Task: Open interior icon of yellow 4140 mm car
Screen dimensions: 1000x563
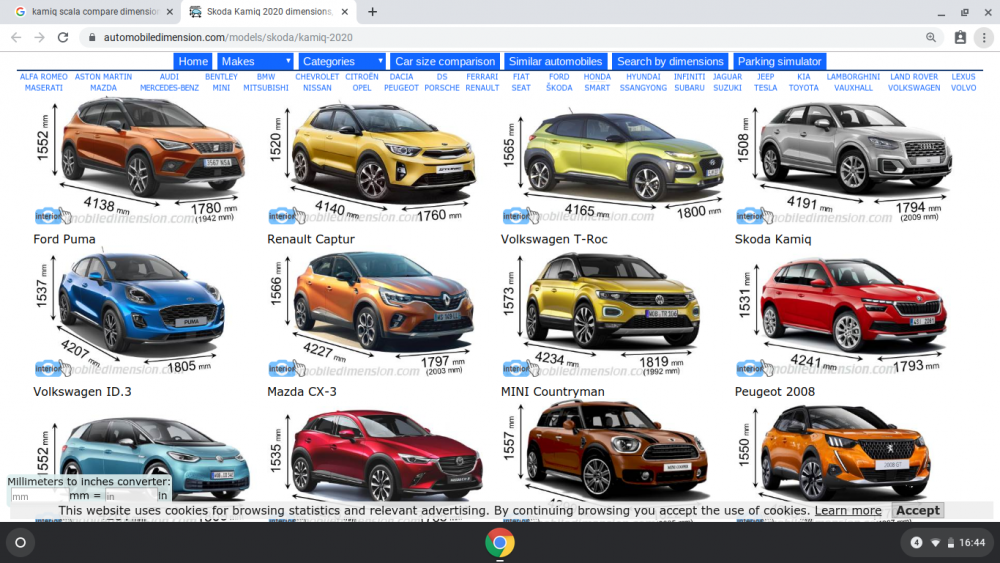Action: (x=286, y=216)
